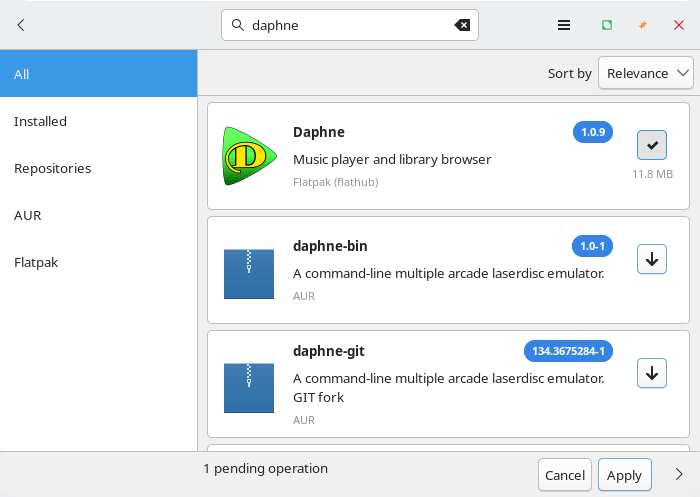Open the Daphne package title

click(319, 132)
